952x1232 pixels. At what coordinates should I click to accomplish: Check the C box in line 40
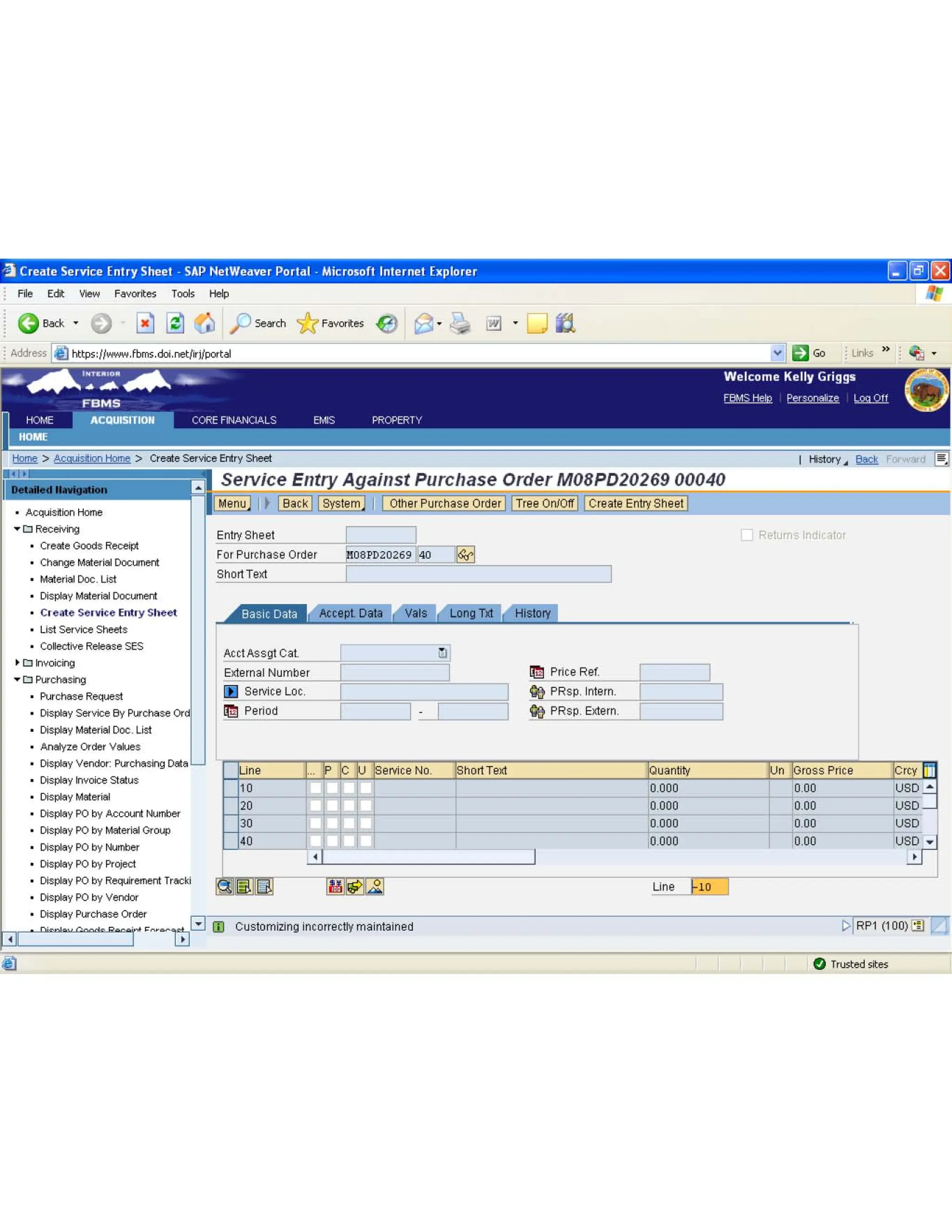click(x=349, y=841)
